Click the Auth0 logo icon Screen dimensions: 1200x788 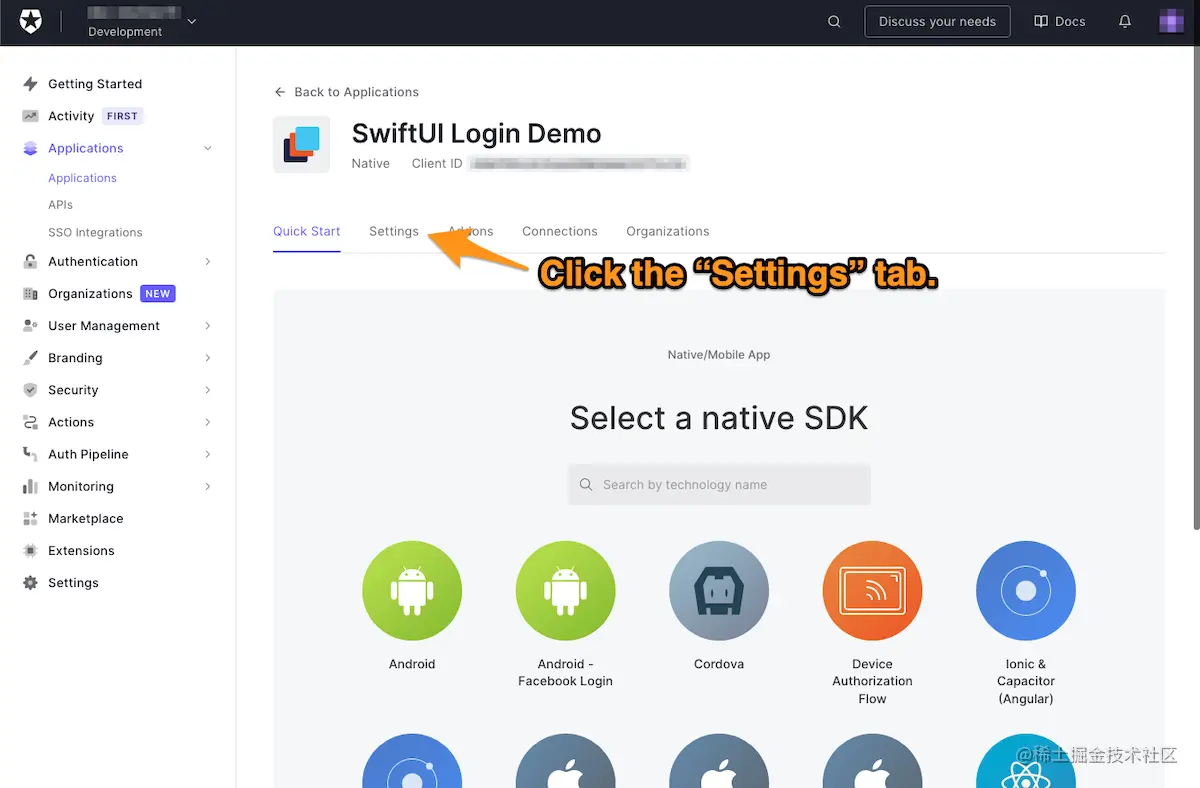click(31, 21)
